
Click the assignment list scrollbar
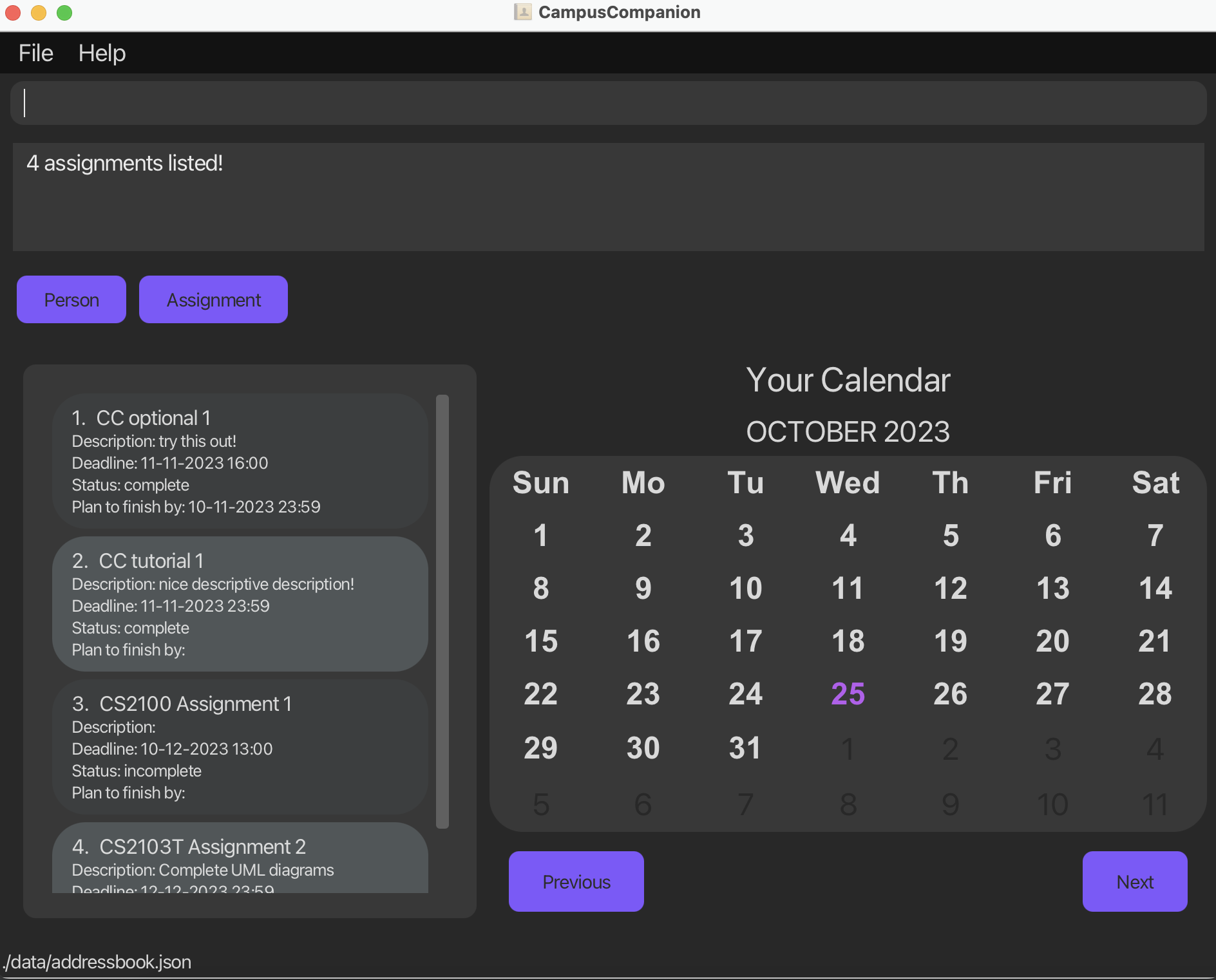442,611
